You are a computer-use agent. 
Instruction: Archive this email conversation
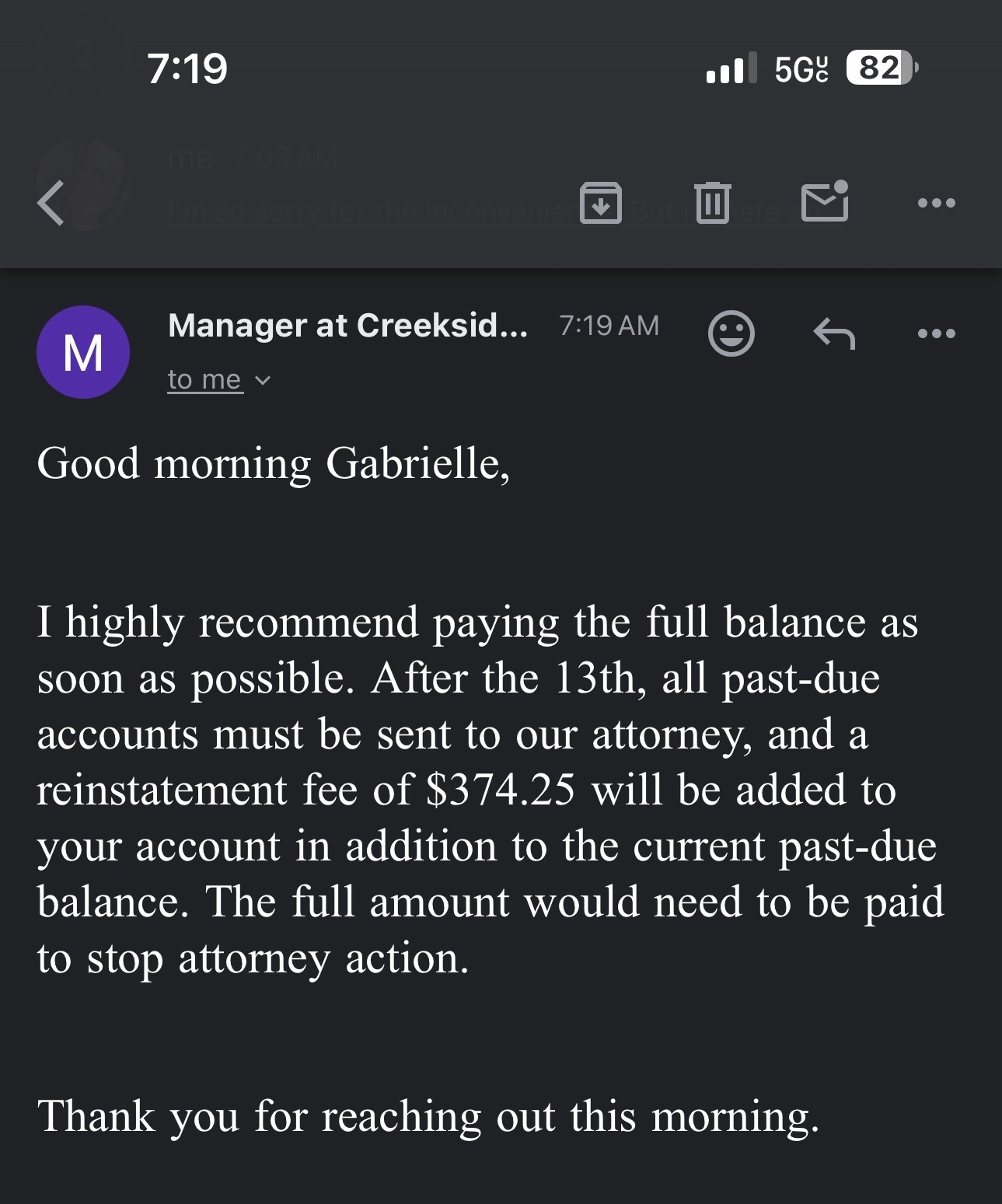coord(601,203)
